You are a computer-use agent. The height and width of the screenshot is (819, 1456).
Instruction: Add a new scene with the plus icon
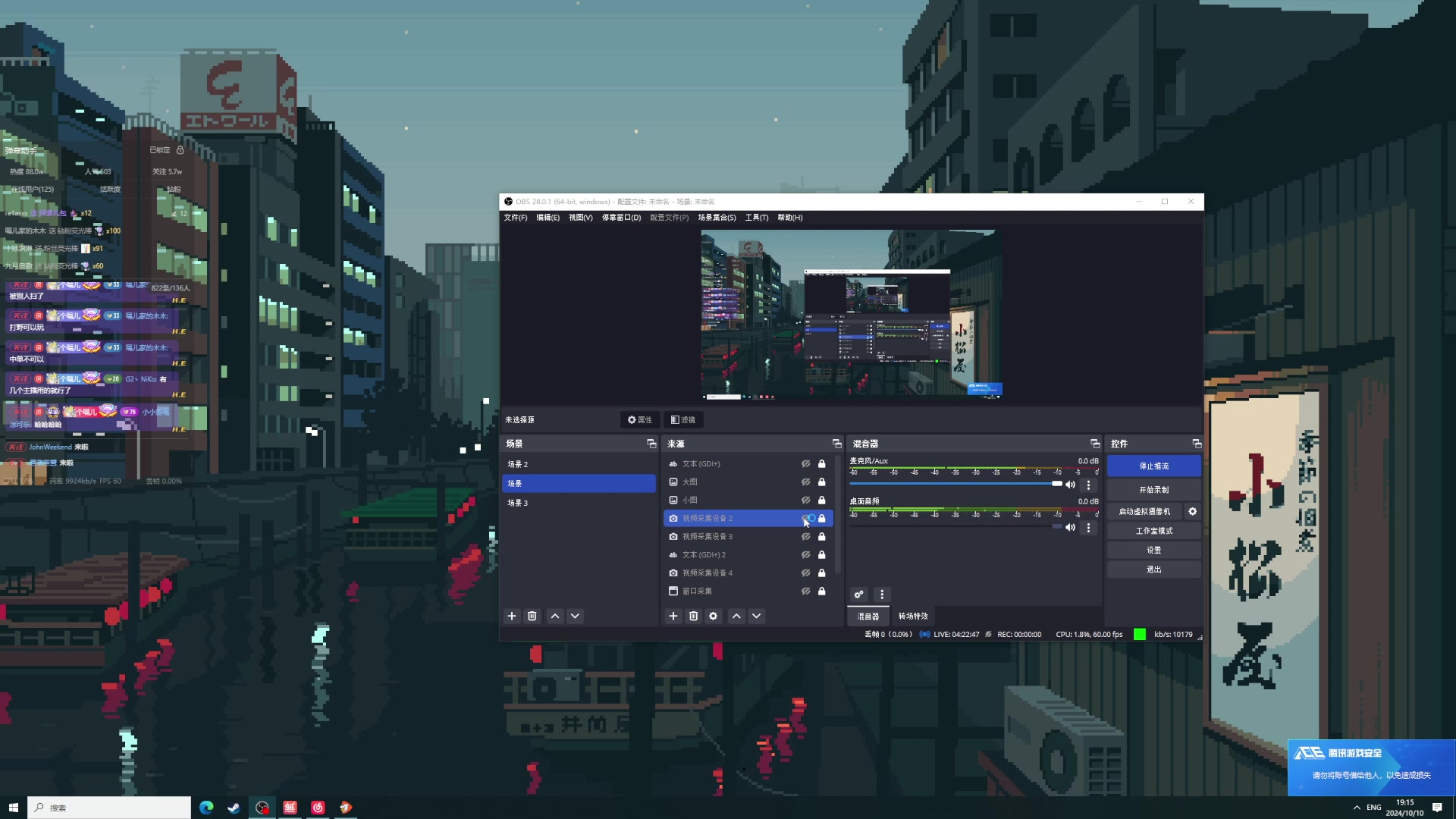(x=512, y=616)
